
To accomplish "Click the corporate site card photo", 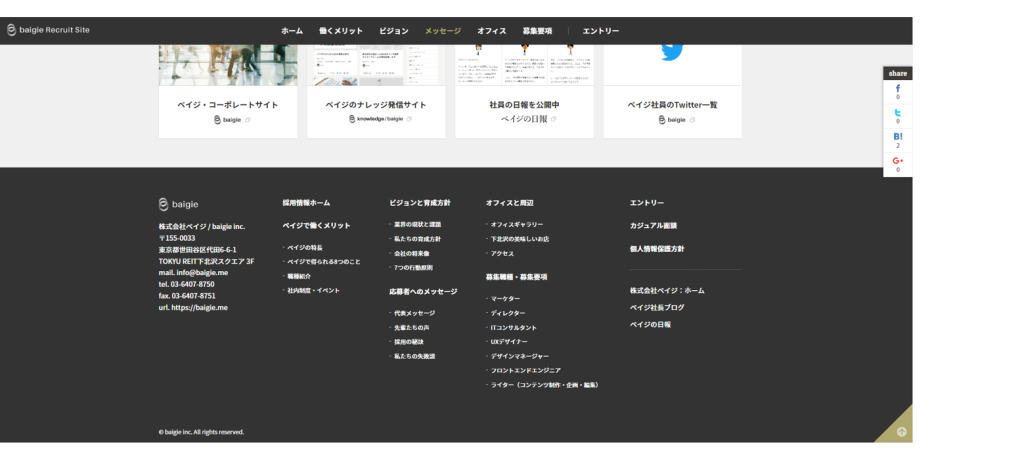I will click(x=228, y=65).
